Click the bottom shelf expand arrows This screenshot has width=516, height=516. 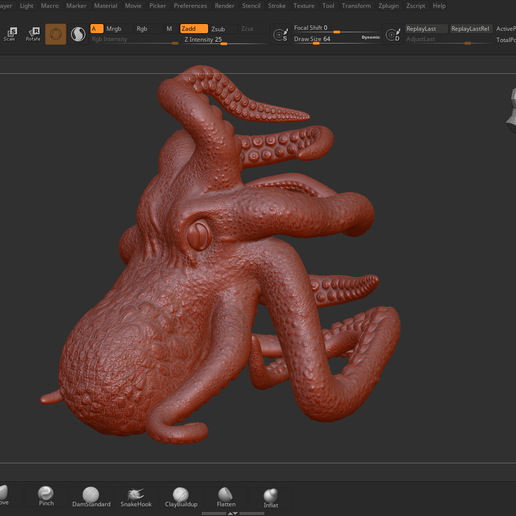(x=233, y=513)
